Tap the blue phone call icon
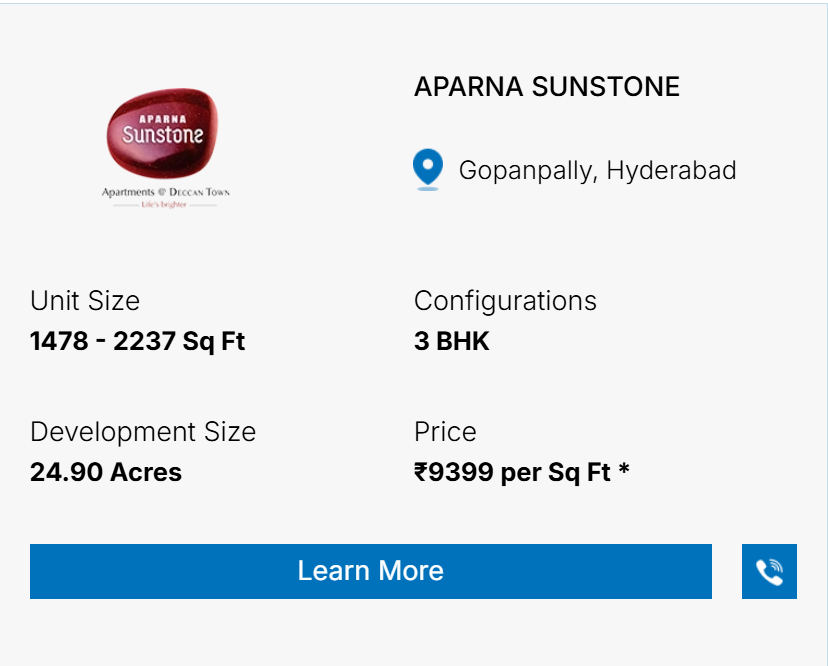Screen dimensions: 828x666 (x=769, y=571)
